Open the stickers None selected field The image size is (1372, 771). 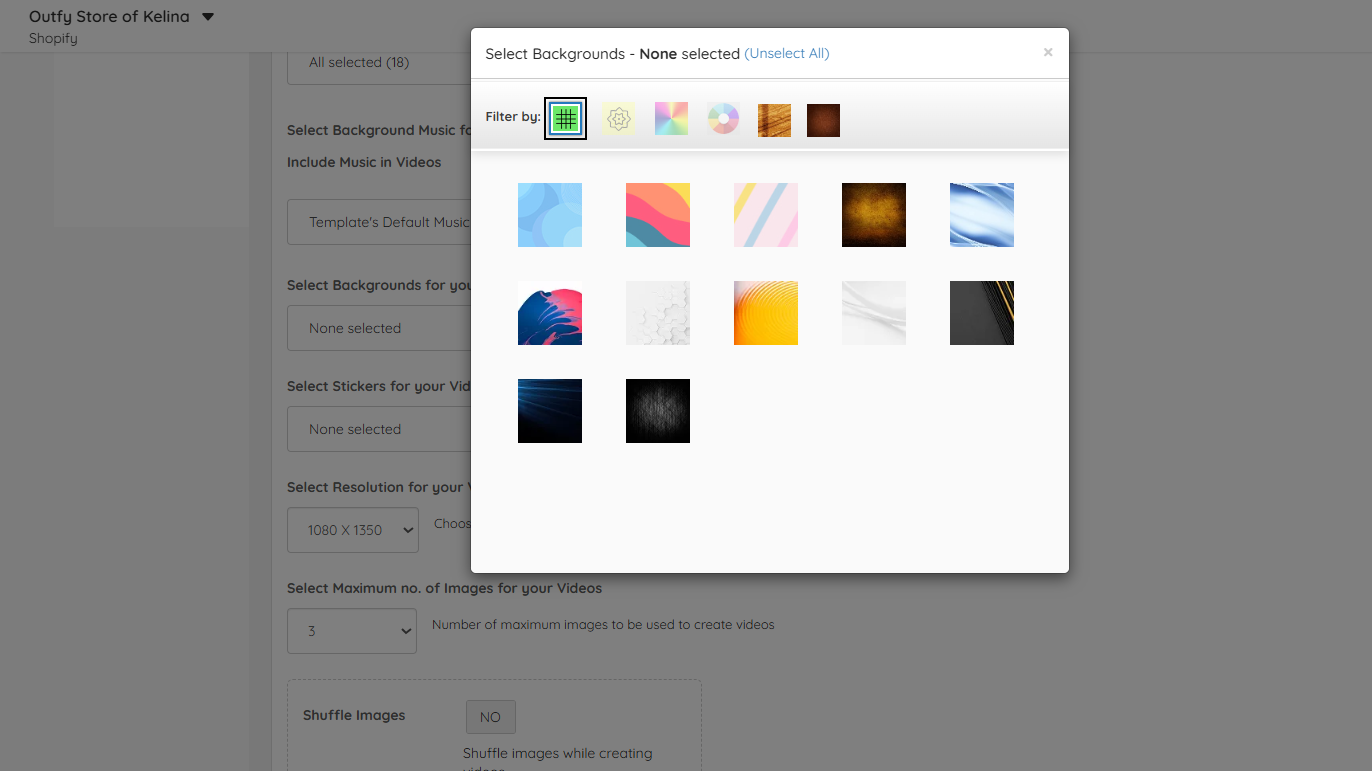(x=380, y=429)
